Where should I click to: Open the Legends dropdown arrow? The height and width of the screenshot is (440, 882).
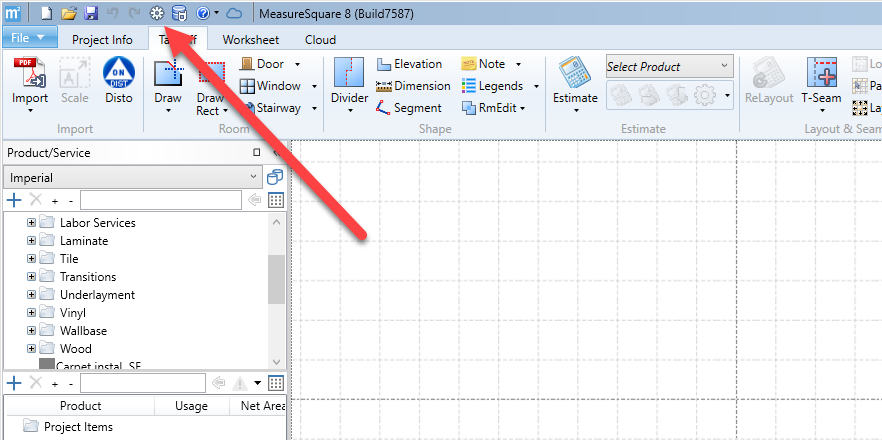(x=536, y=86)
